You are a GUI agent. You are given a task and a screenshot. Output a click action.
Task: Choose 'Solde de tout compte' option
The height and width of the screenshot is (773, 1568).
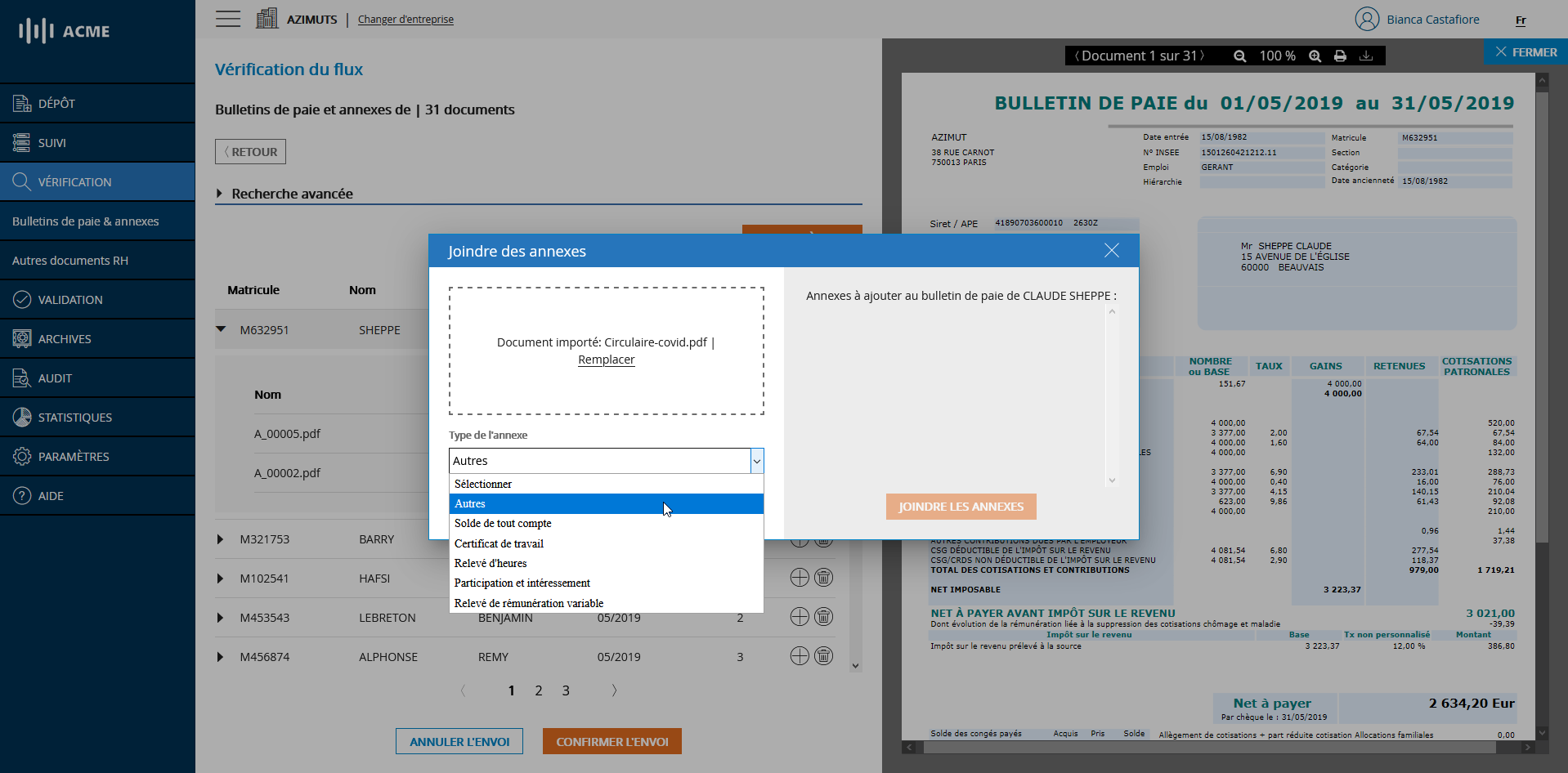click(503, 524)
